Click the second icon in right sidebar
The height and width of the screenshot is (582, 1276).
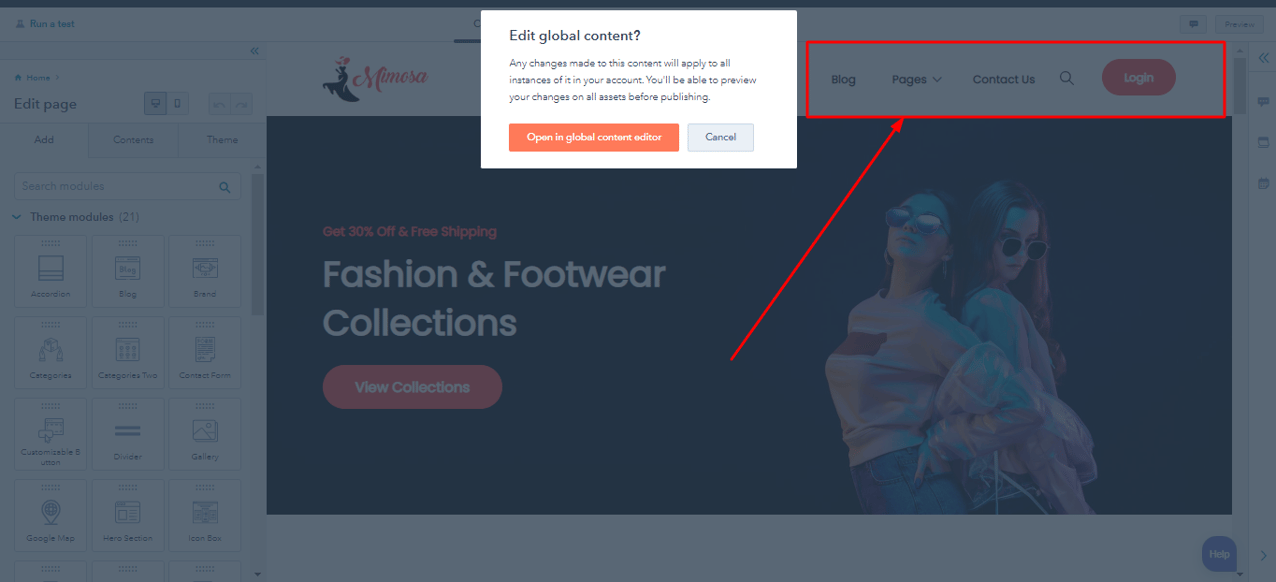tap(1263, 143)
